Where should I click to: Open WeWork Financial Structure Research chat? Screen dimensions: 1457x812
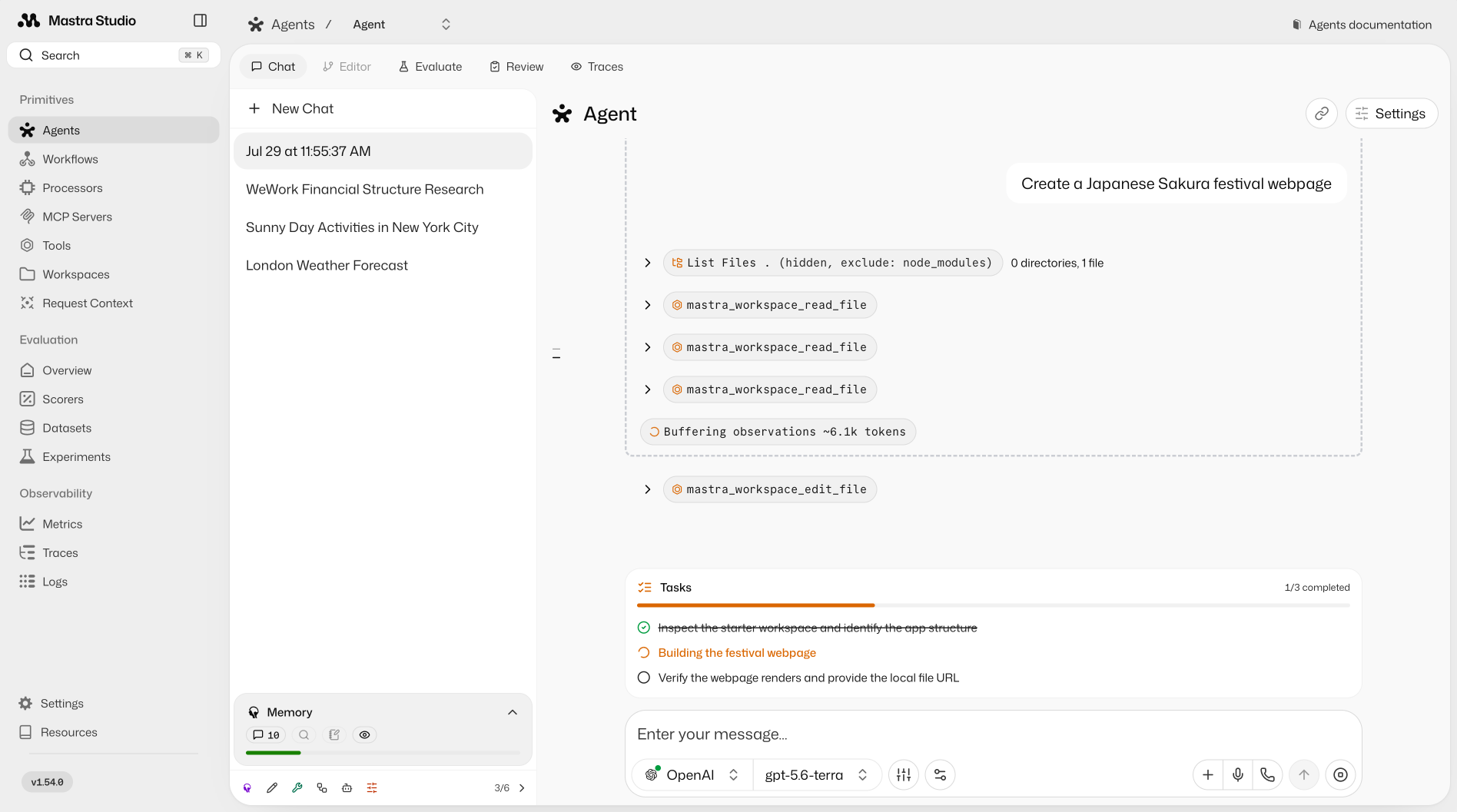(383, 189)
